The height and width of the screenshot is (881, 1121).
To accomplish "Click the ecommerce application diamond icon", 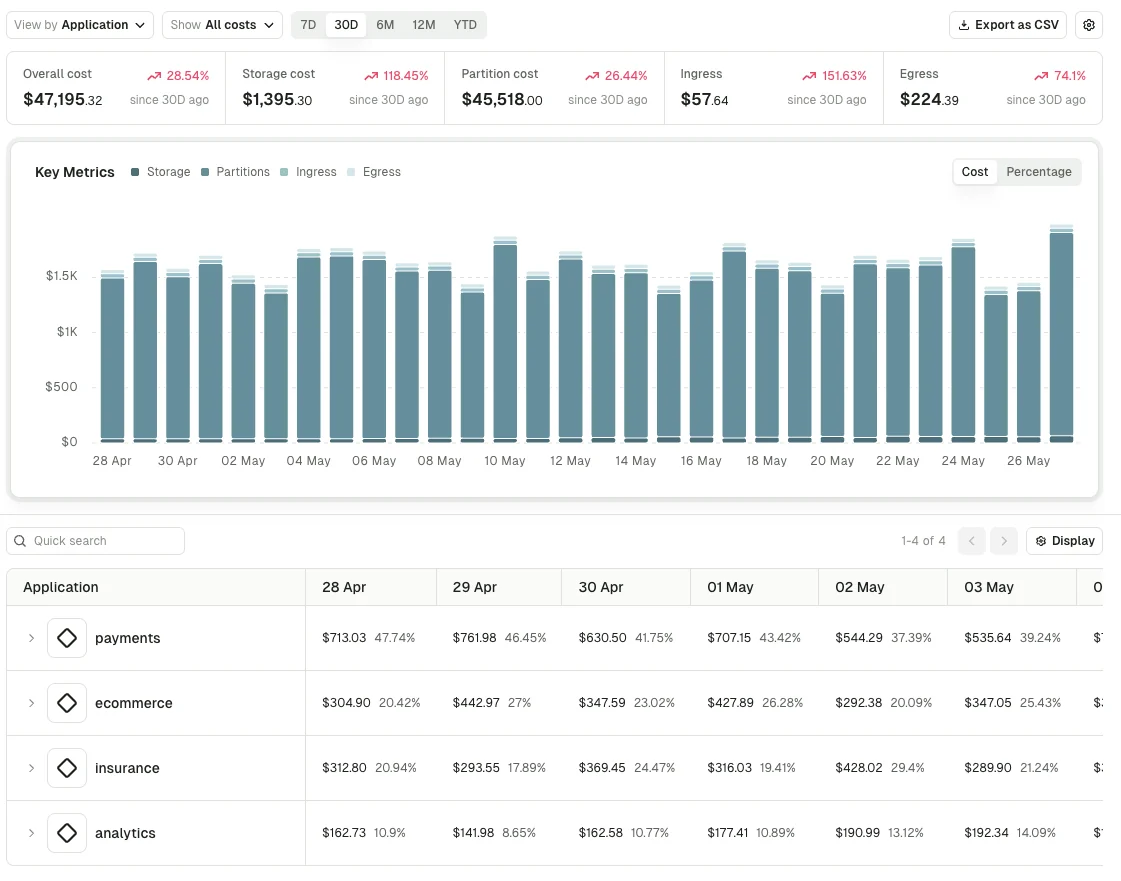I will tap(67, 703).
